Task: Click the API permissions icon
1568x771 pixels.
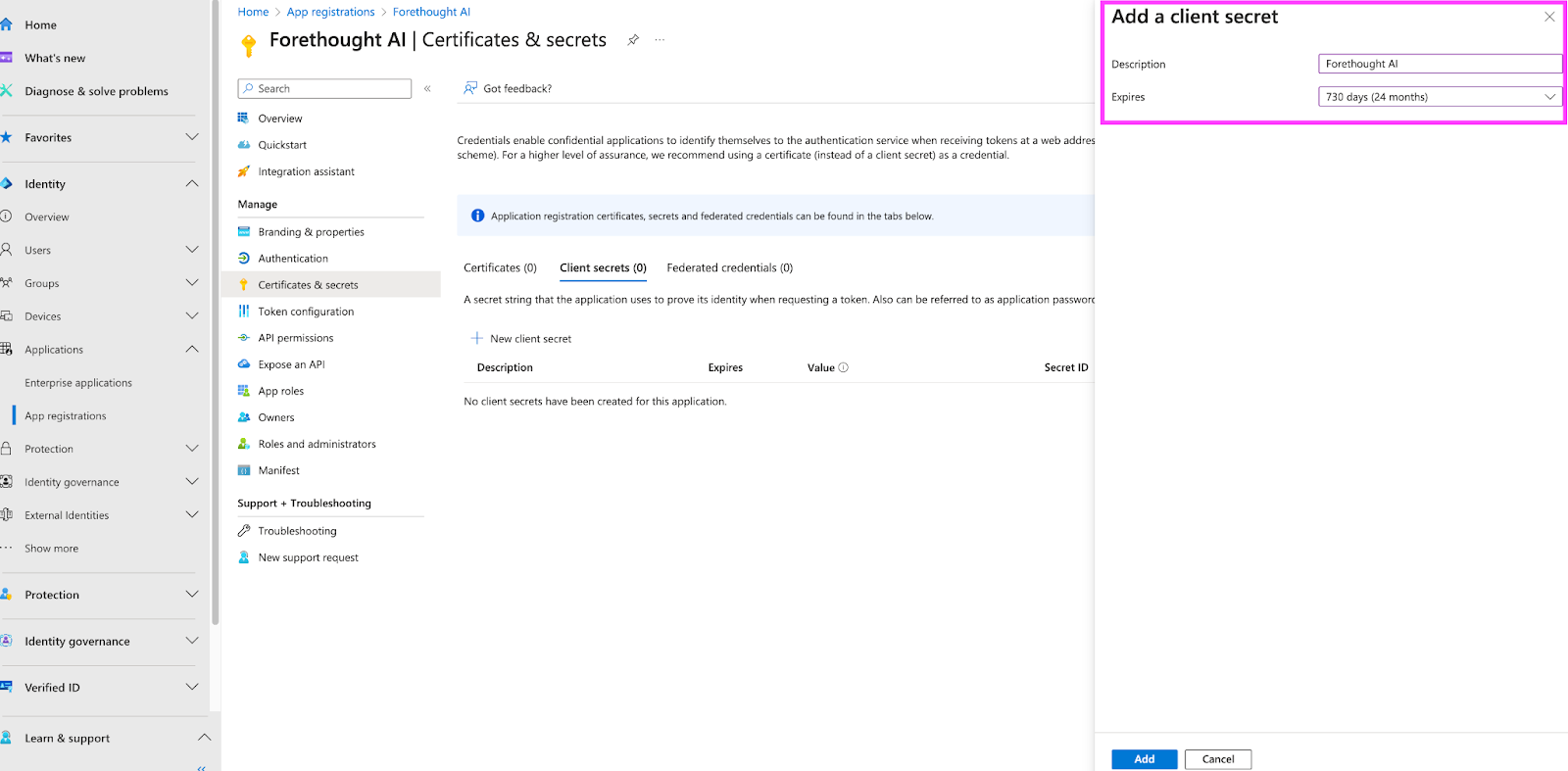Action: coord(244,338)
